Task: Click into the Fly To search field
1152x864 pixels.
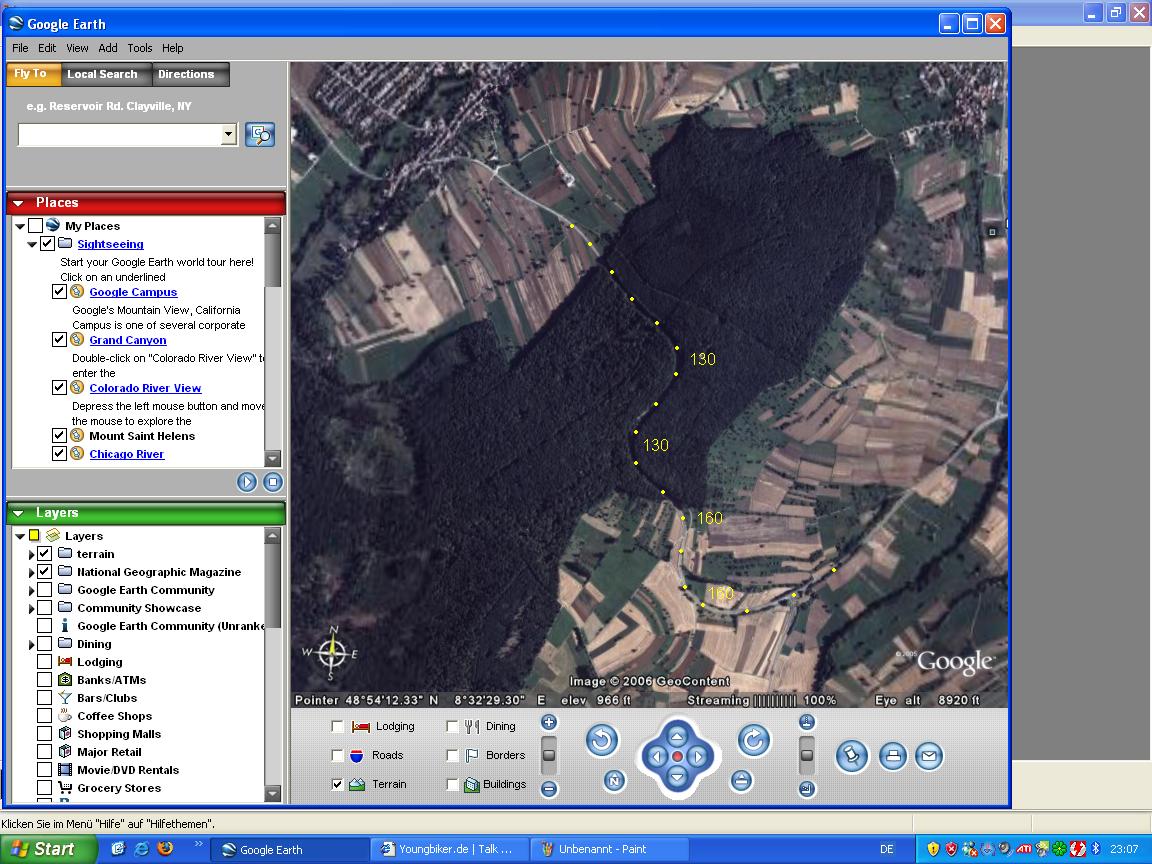Action: pos(120,134)
